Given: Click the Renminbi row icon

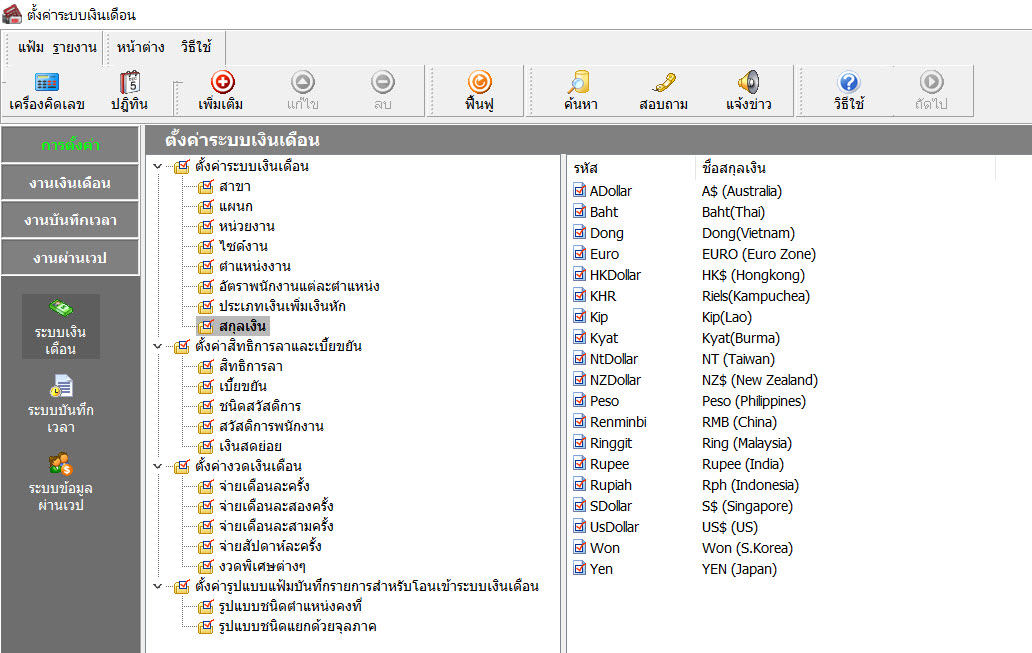Looking at the screenshot, I should (x=579, y=422).
